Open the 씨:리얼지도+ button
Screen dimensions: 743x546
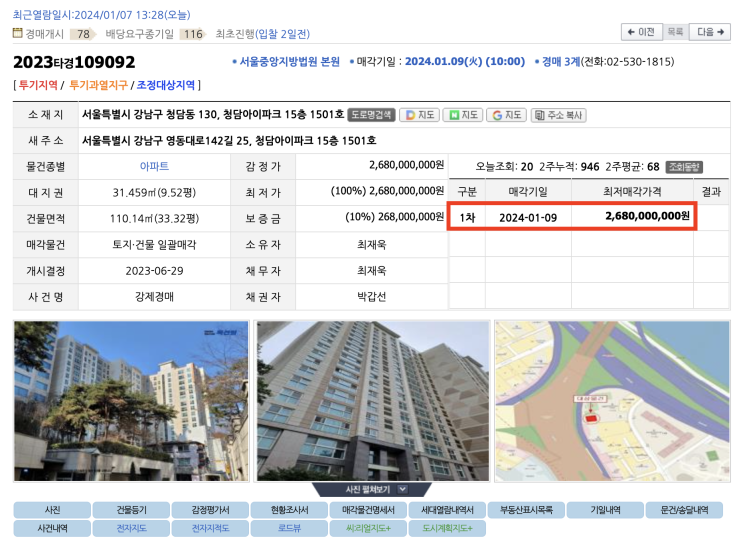pos(368,528)
